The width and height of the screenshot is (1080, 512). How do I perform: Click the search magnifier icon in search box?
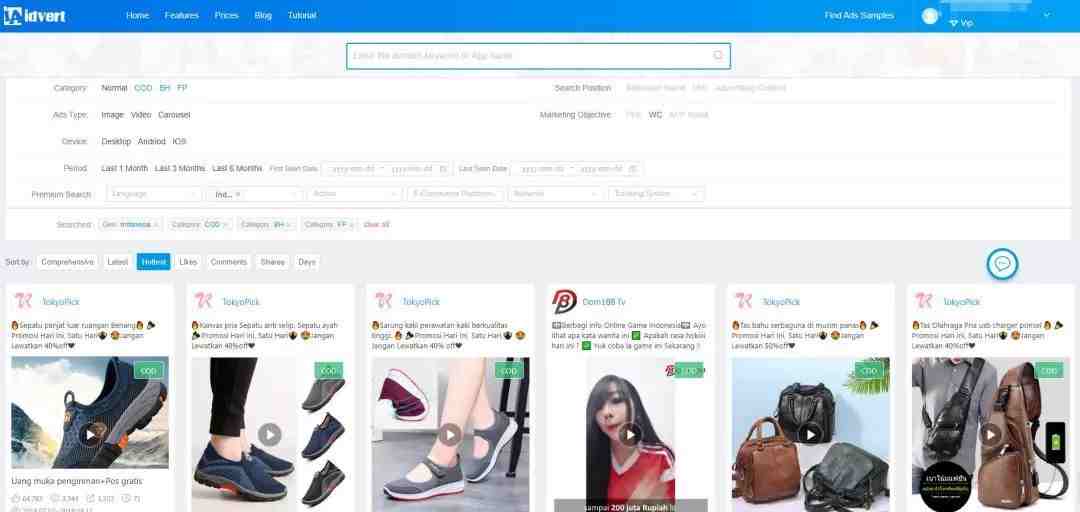pos(717,55)
